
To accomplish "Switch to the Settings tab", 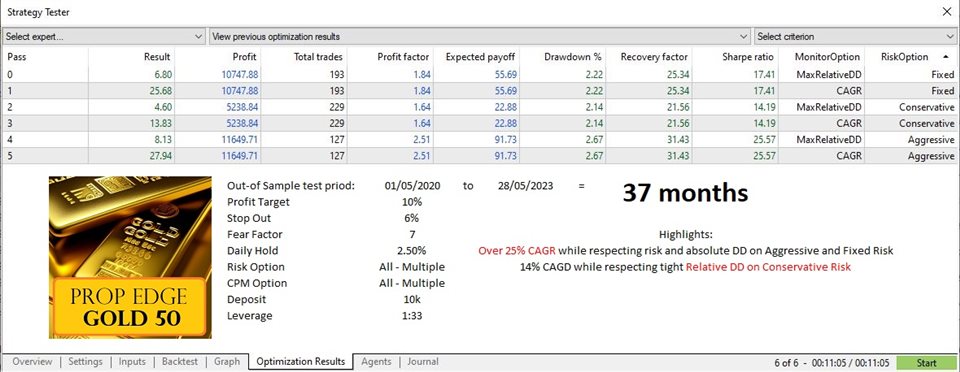I will coord(85,362).
